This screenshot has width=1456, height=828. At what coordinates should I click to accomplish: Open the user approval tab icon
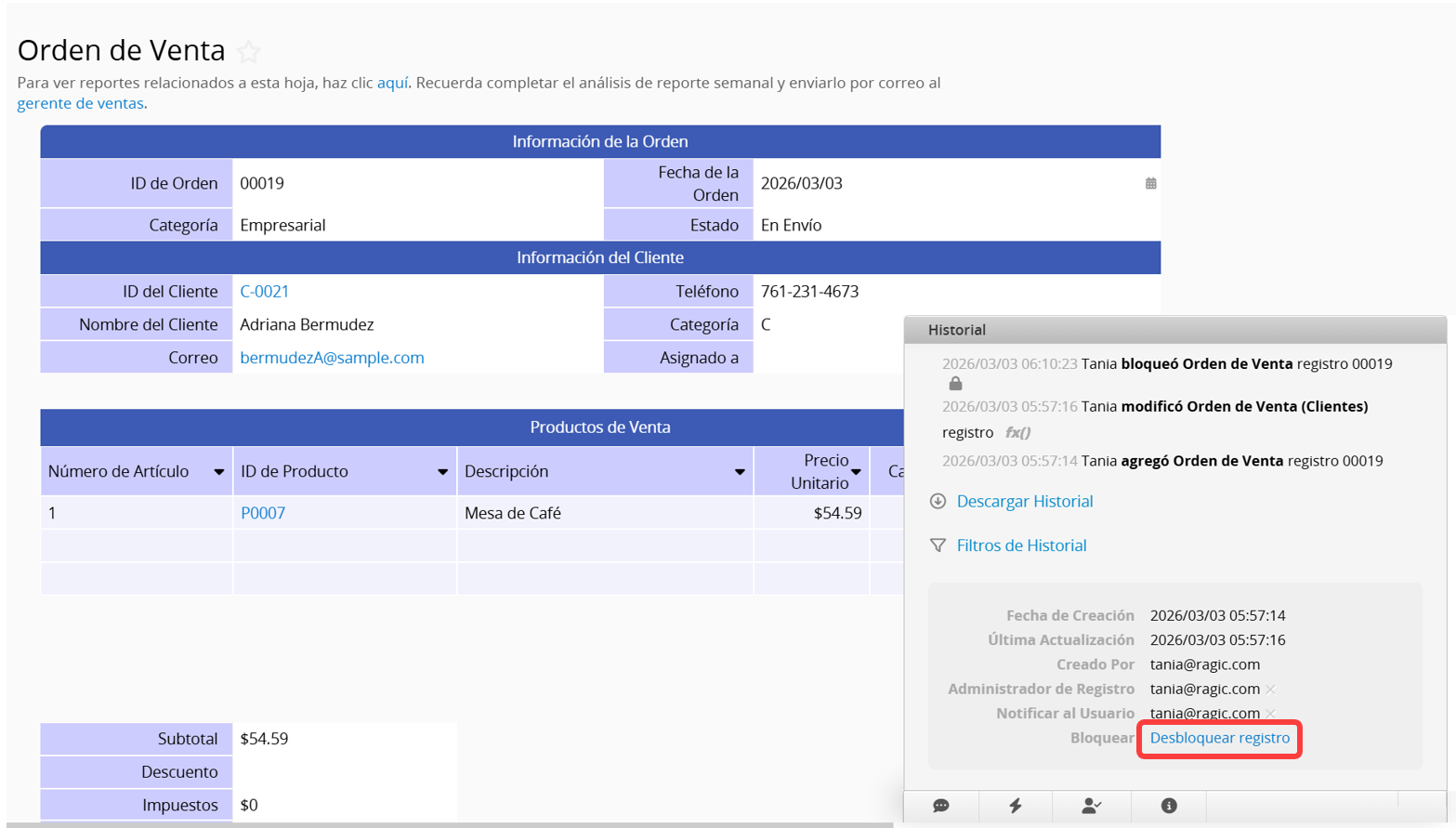tap(1091, 806)
